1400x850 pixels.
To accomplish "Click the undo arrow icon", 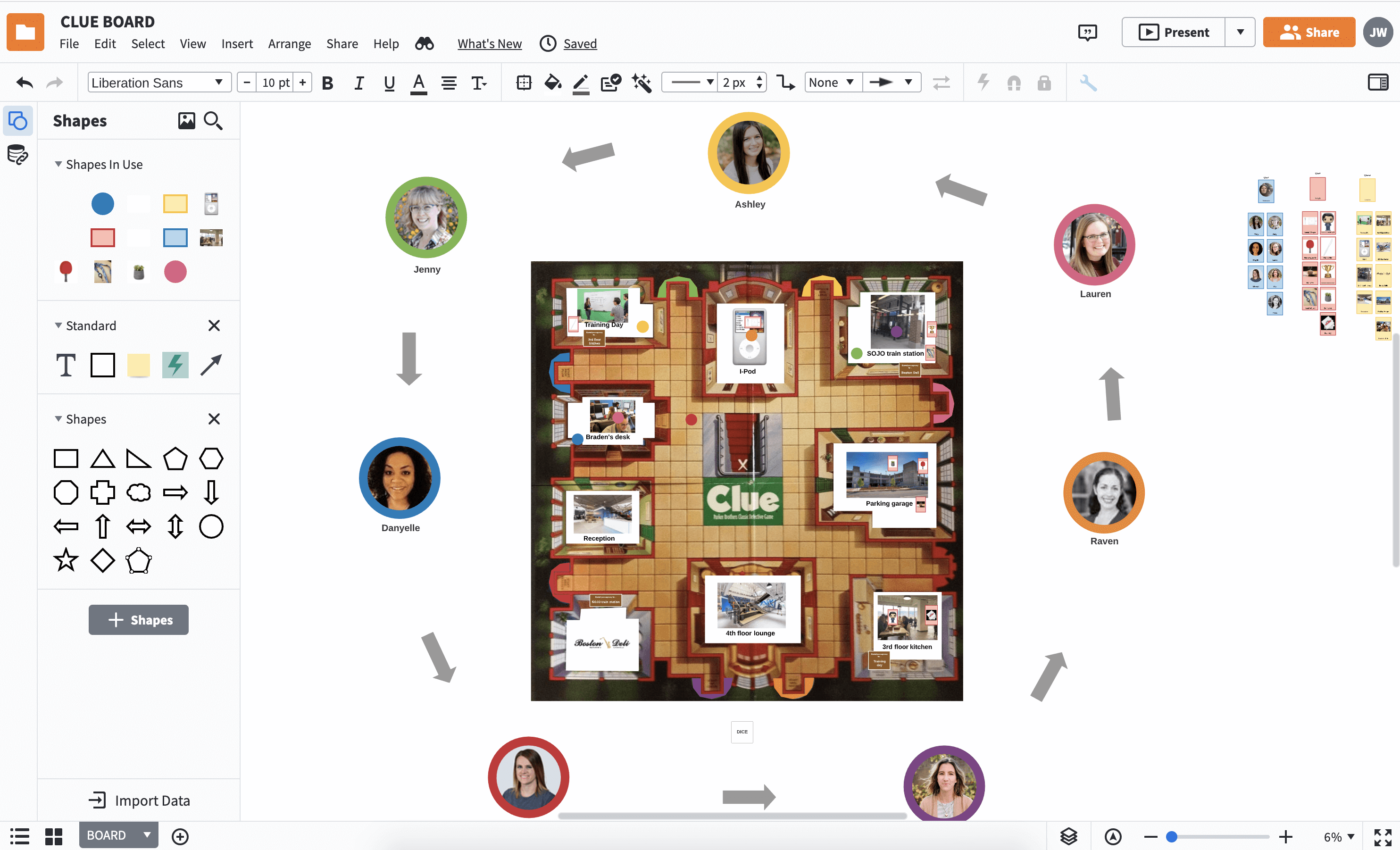I will [x=25, y=83].
